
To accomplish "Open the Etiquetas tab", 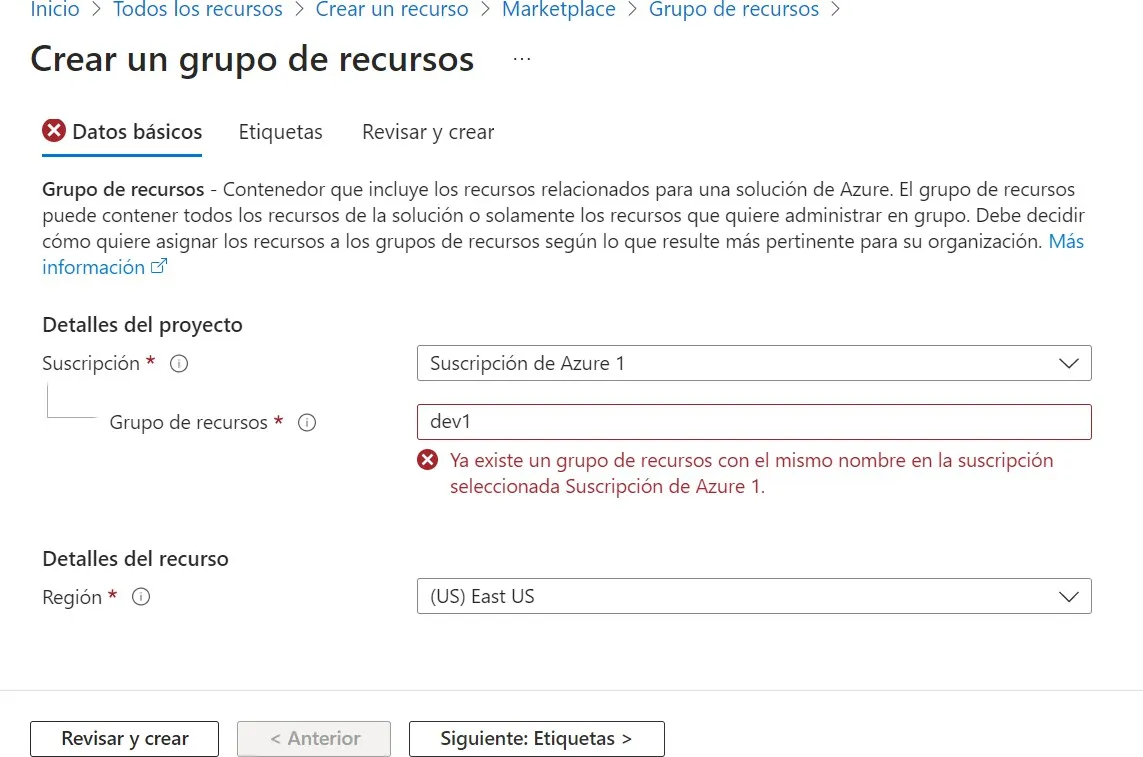I will 280,132.
